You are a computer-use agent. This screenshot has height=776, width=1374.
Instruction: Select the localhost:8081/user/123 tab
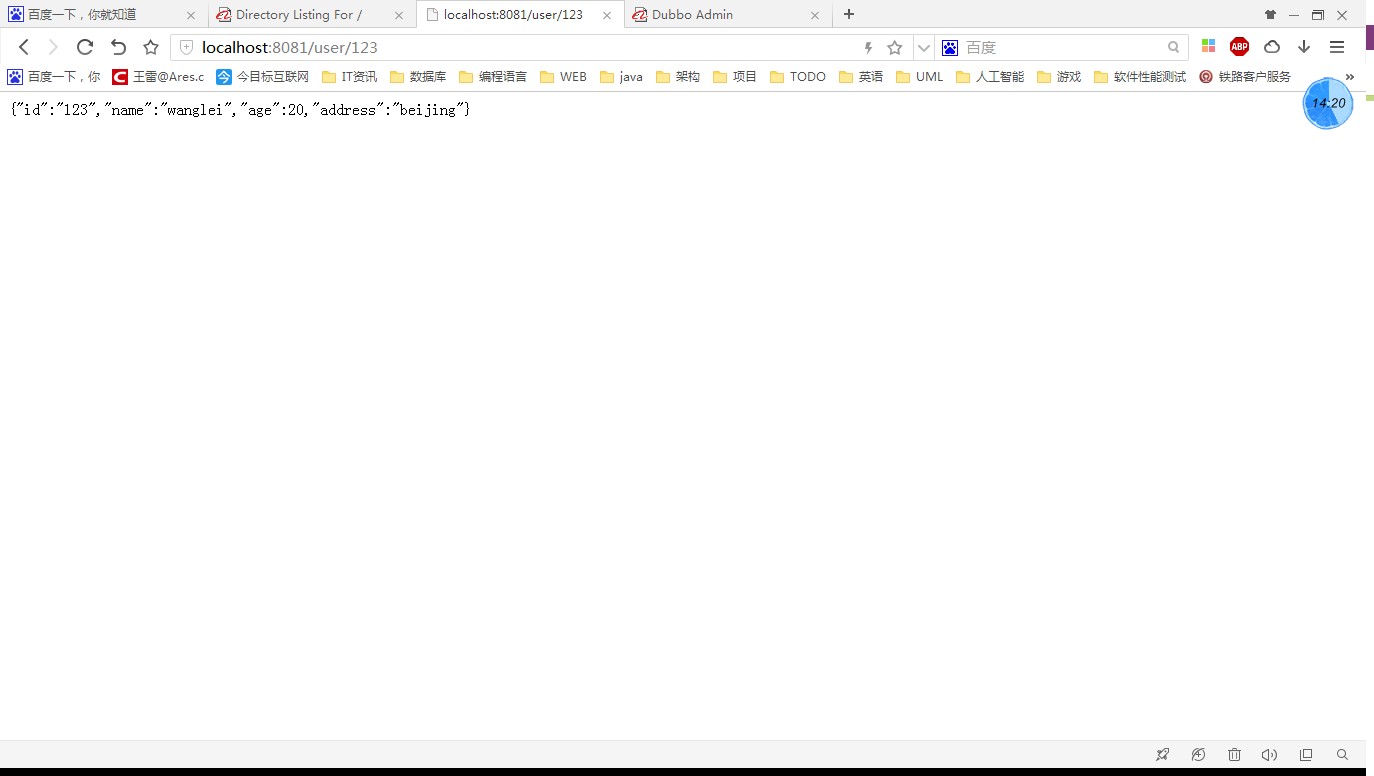[x=520, y=15]
